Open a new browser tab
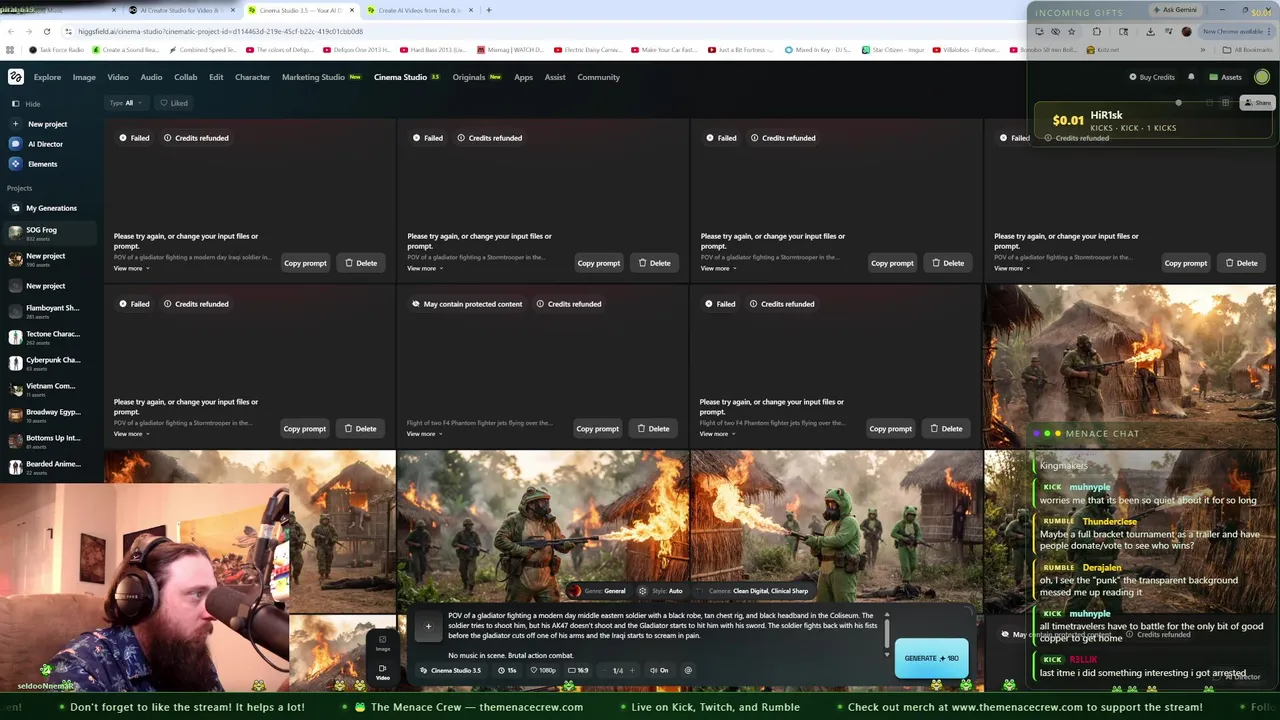The image size is (1280, 720). [x=488, y=10]
